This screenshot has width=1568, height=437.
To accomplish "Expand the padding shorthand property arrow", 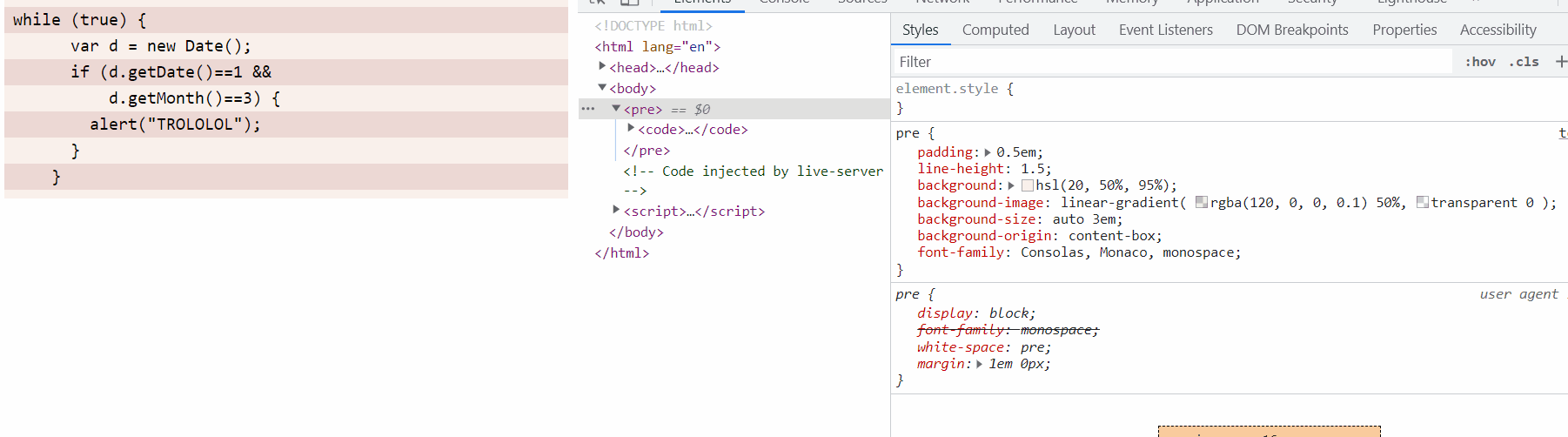I will point(988,152).
